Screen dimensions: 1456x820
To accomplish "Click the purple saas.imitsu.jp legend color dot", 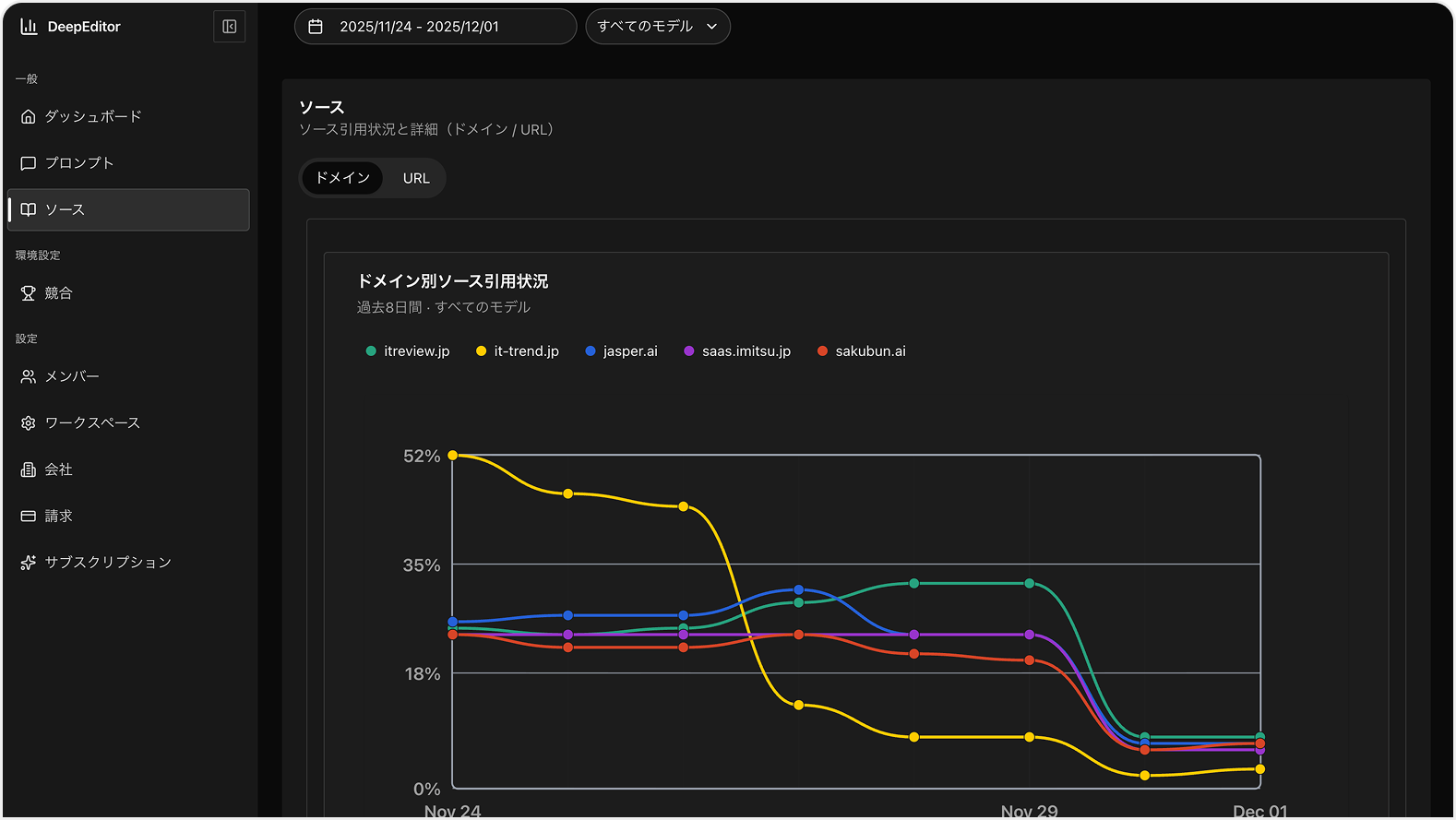I will click(x=689, y=351).
